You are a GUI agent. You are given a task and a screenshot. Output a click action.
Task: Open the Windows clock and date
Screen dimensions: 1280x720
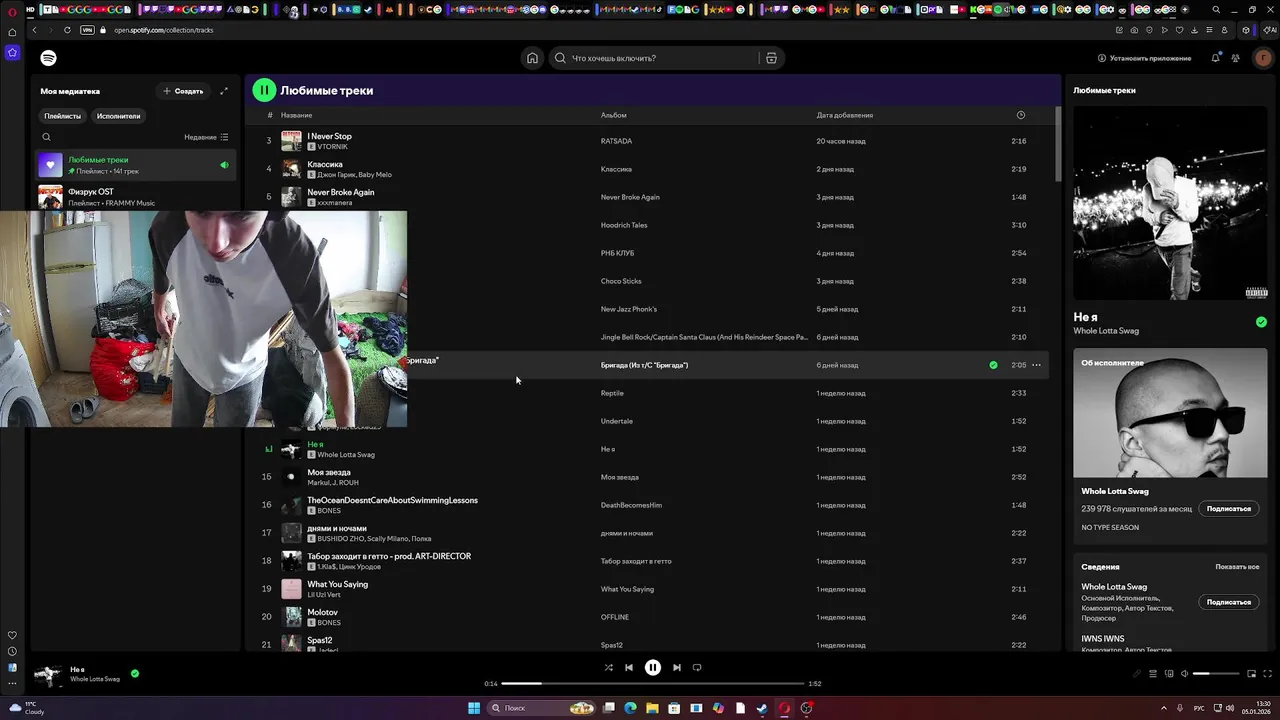[1256, 708]
